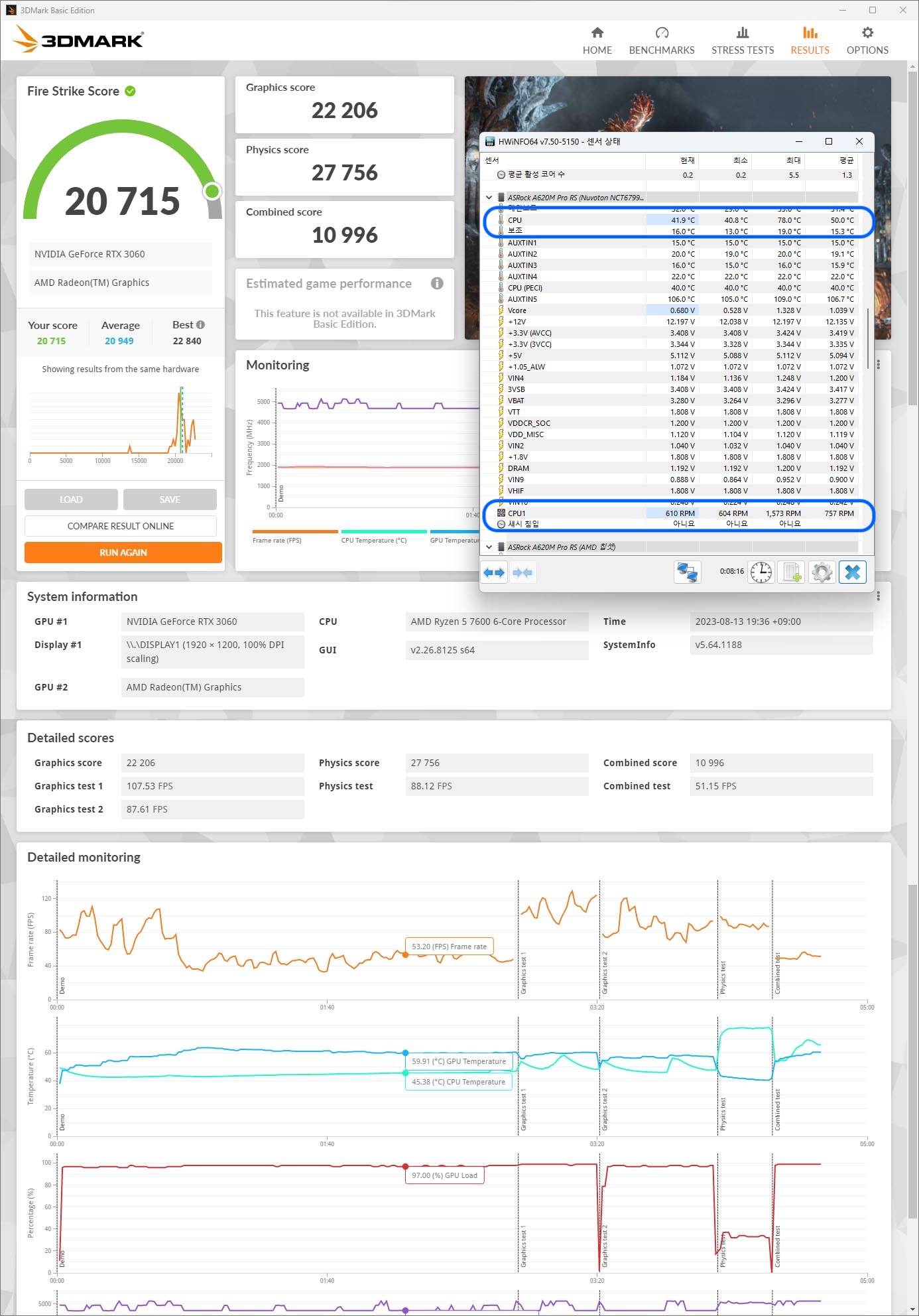
Task: Click the RUN AGAIN button
Action: tap(123, 553)
